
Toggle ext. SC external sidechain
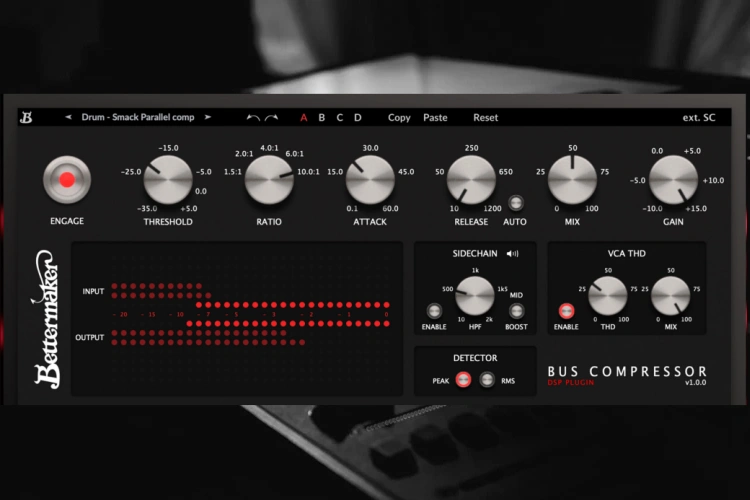click(x=699, y=118)
